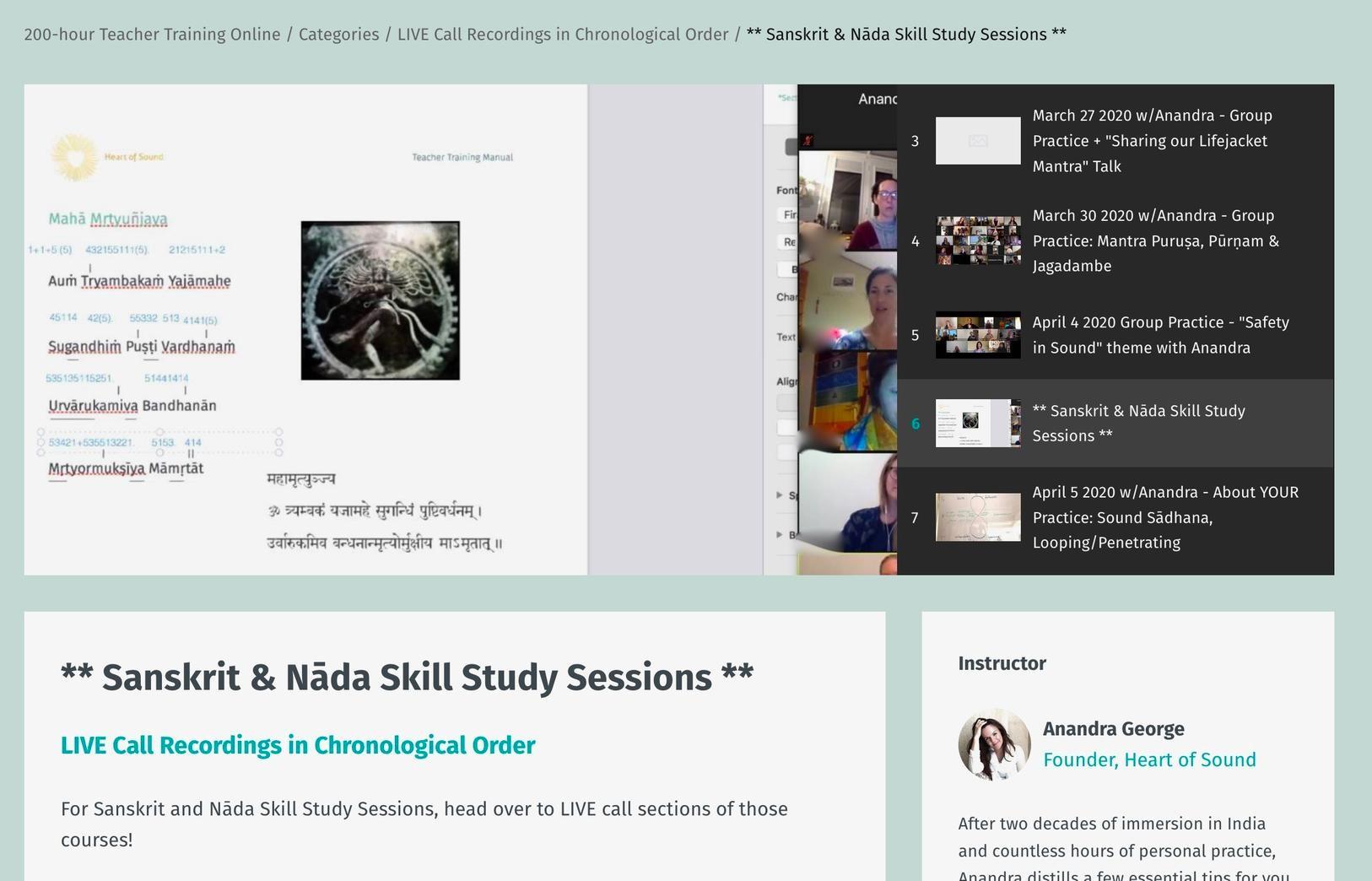Play the video showing the Mahā Mṛtyuñjaya manual

[x=460, y=329]
